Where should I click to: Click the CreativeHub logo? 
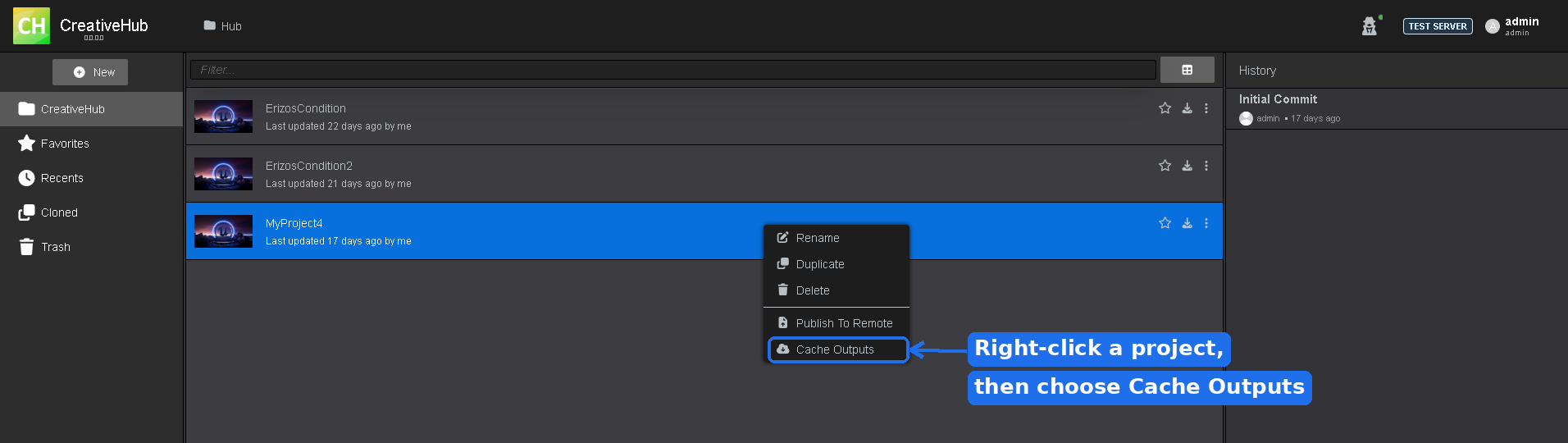pyautogui.click(x=31, y=26)
